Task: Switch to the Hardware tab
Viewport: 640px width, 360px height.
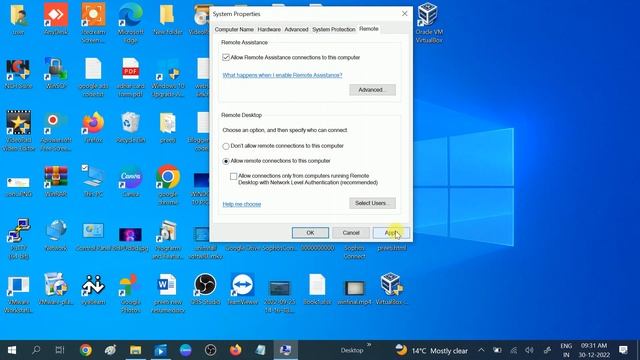Action: [x=269, y=29]
